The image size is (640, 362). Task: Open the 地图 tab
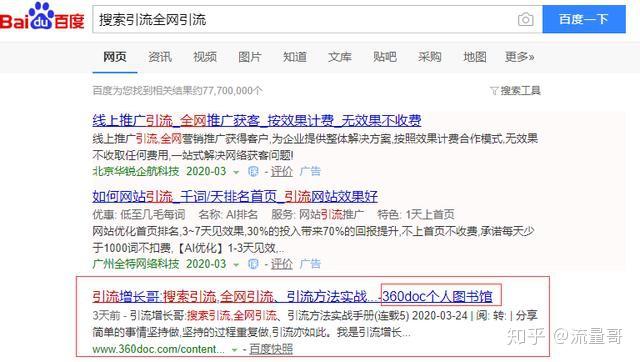pos(475,57)
